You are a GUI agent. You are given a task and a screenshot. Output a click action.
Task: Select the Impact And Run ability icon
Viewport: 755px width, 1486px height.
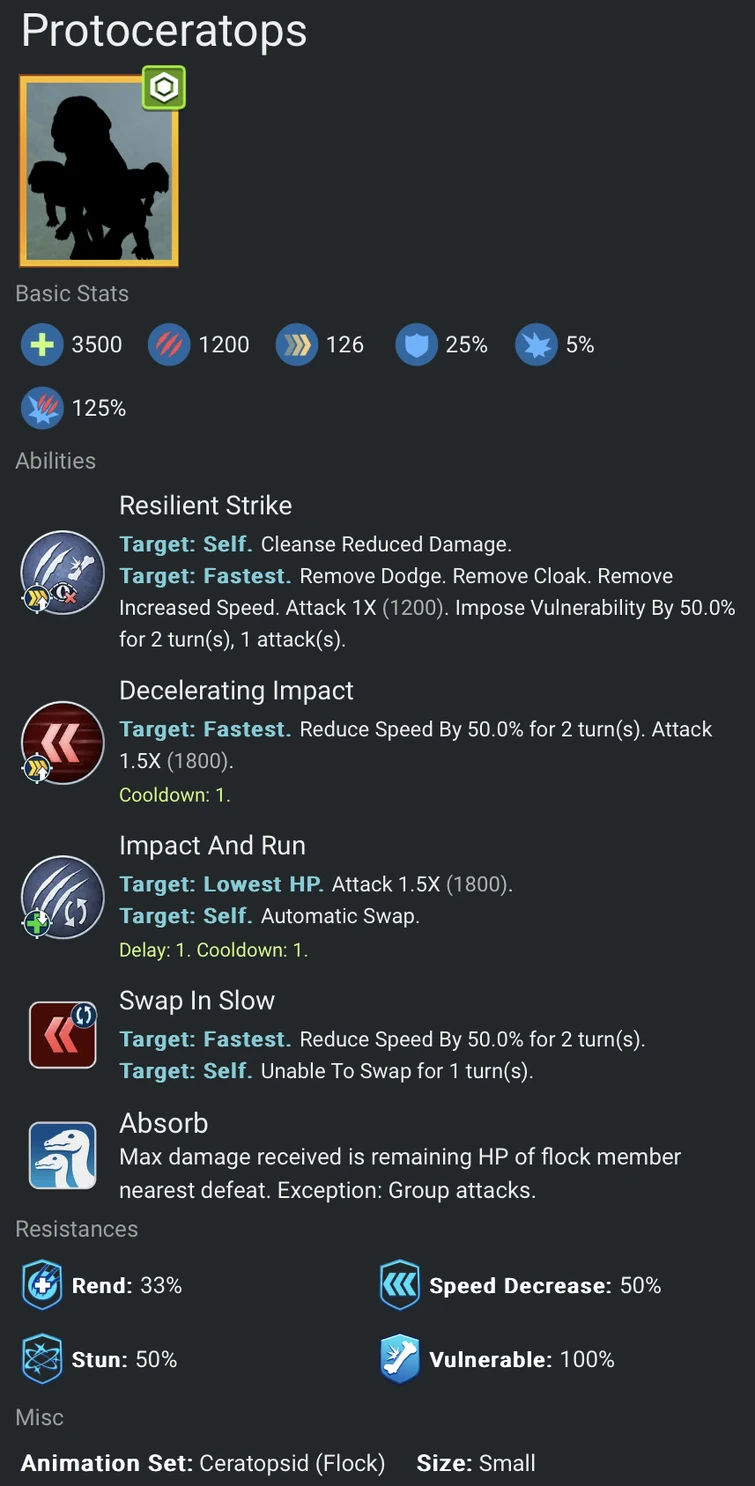(62, 898)
